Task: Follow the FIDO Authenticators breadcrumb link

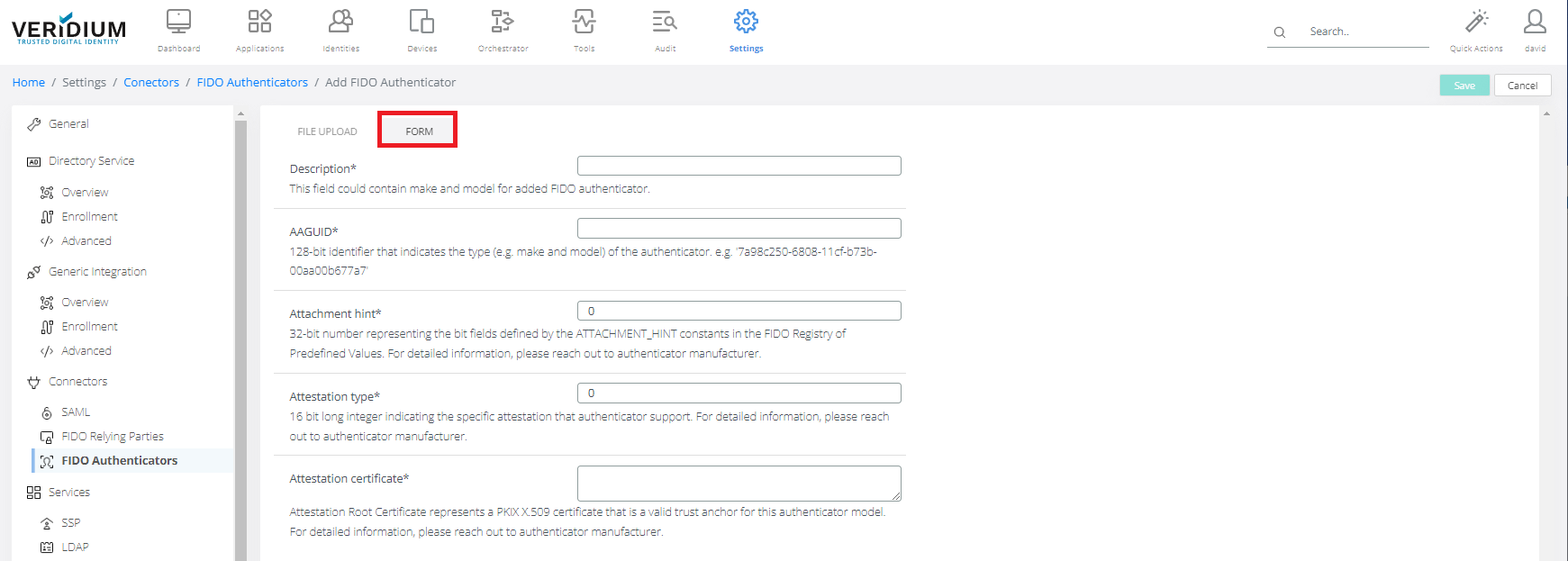Action: [x=252, y=82]
